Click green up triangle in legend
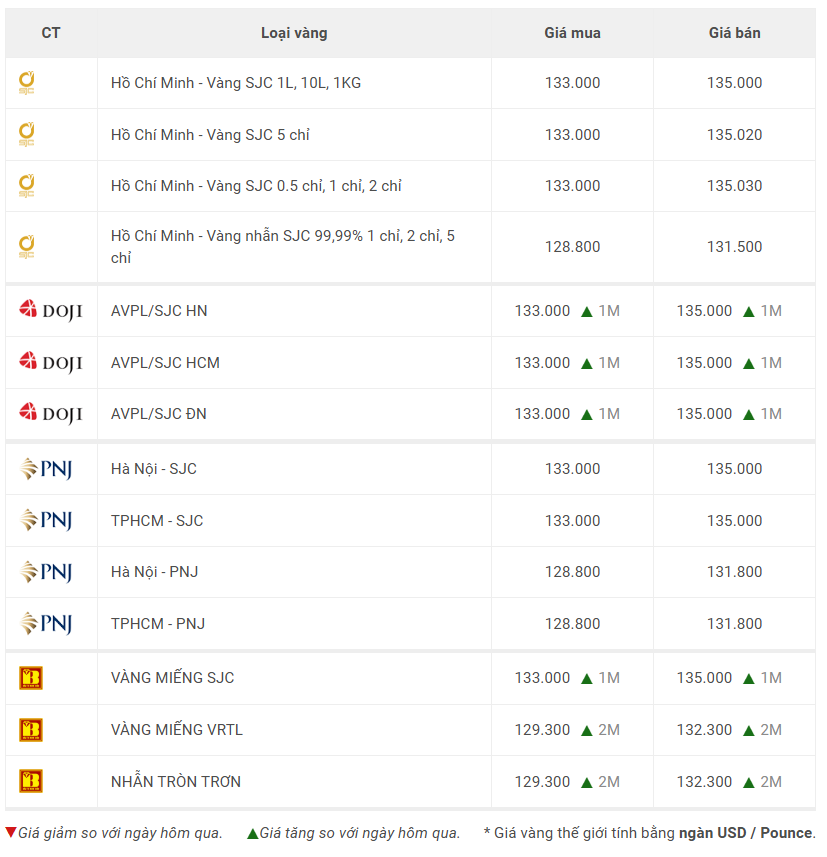Image resolution: width=827 pixels, height=857 pixels. [253, 833]
